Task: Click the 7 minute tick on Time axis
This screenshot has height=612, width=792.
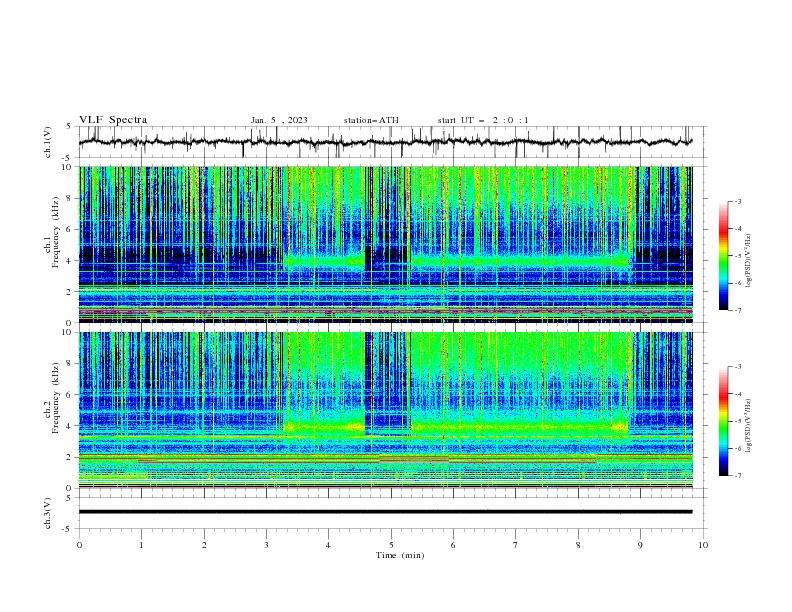Action: coord(516,545)
